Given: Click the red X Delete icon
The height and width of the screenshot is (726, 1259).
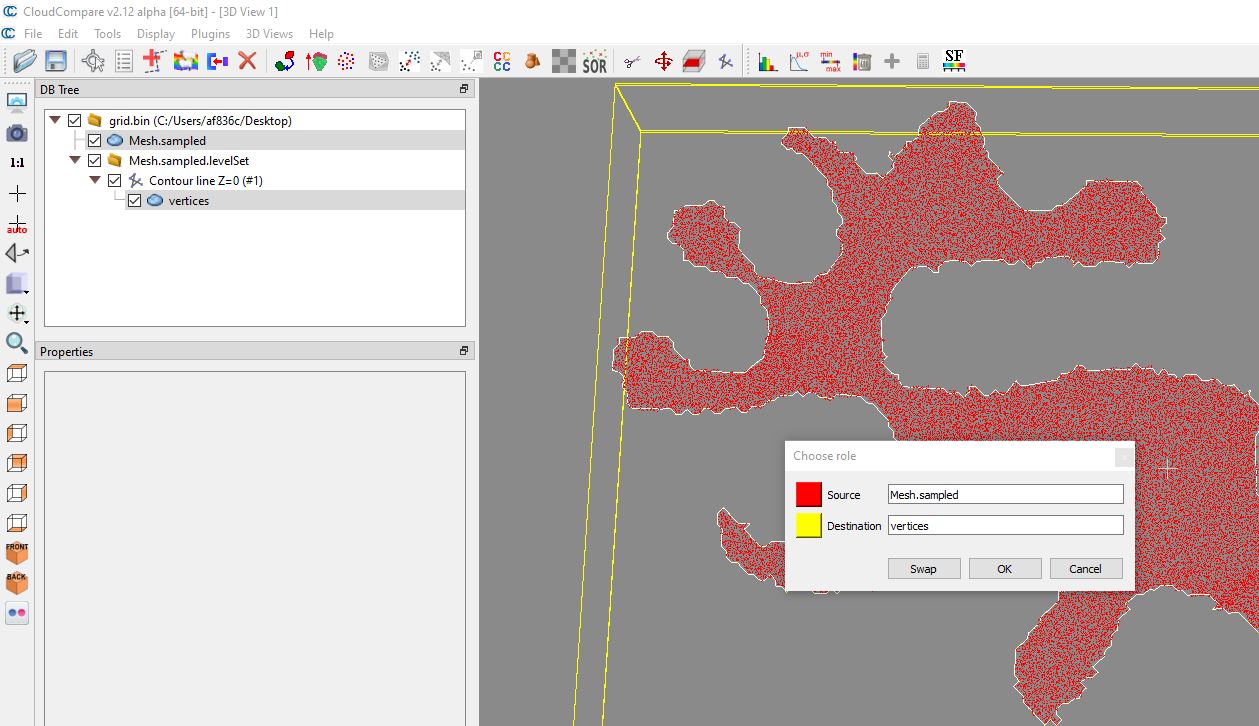Looking at the screenshot, I should pos(247,62).
